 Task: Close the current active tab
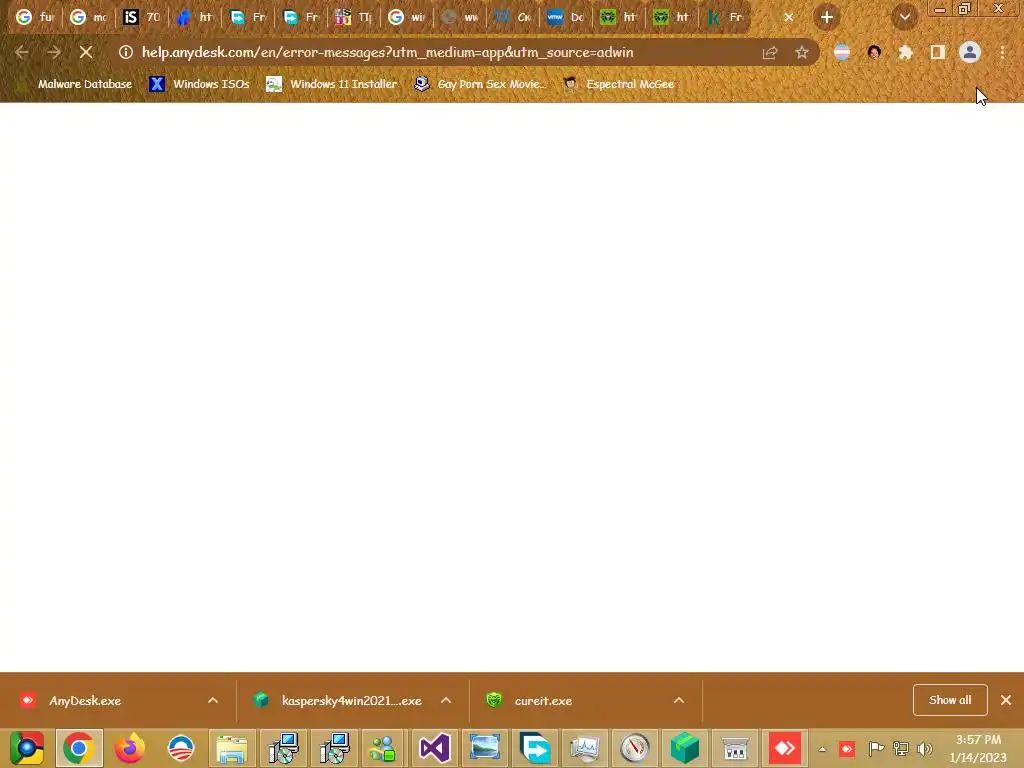click(789, 18)
